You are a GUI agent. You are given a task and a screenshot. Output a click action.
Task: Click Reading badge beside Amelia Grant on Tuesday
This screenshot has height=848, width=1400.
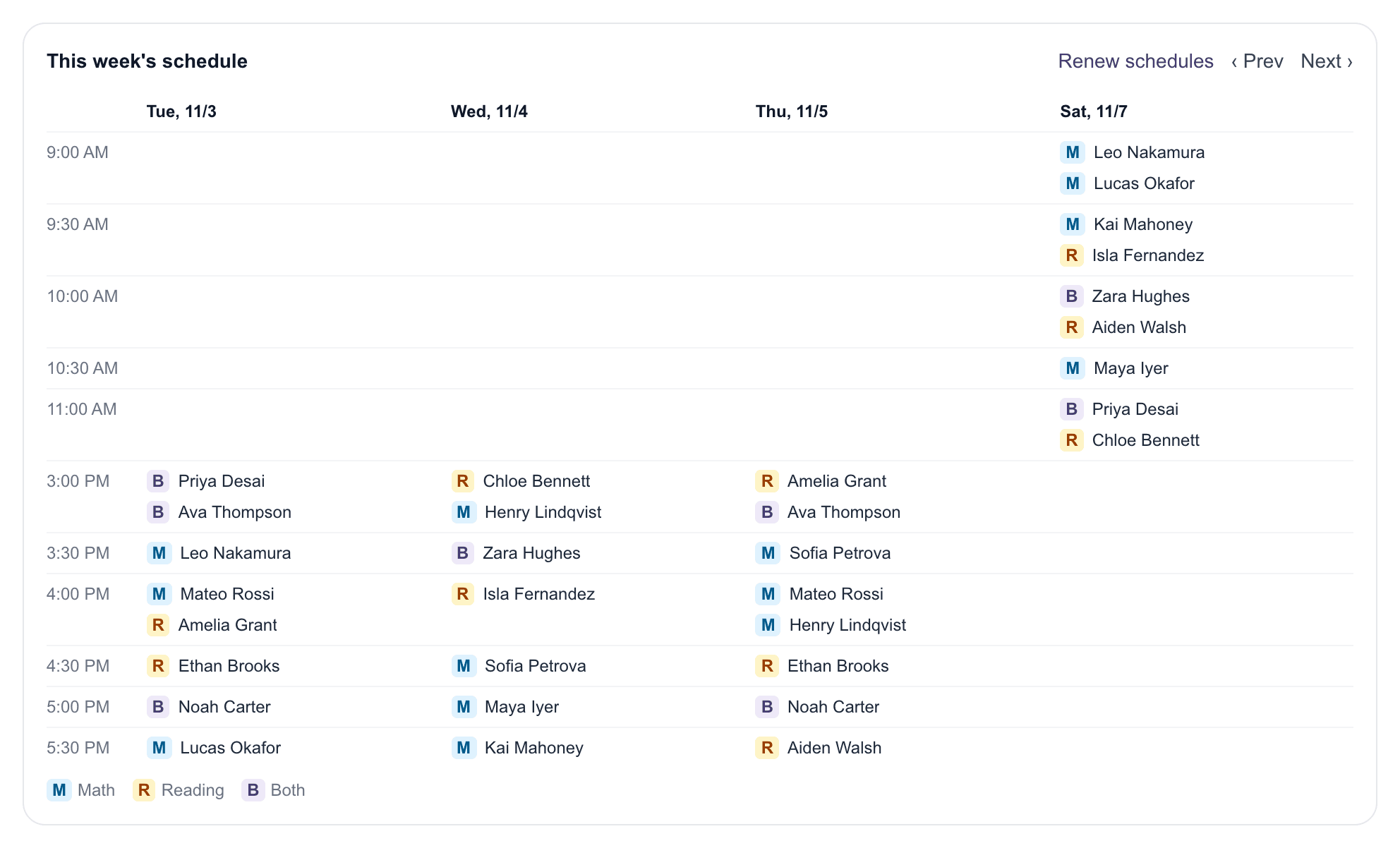point(158,625)
